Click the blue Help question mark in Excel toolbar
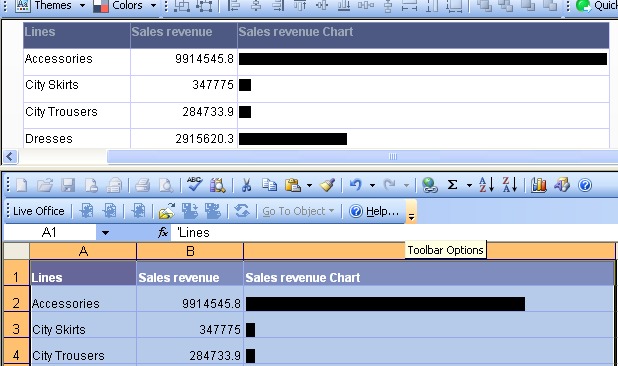This screenshot has height=366, width=618. (585, 185)
